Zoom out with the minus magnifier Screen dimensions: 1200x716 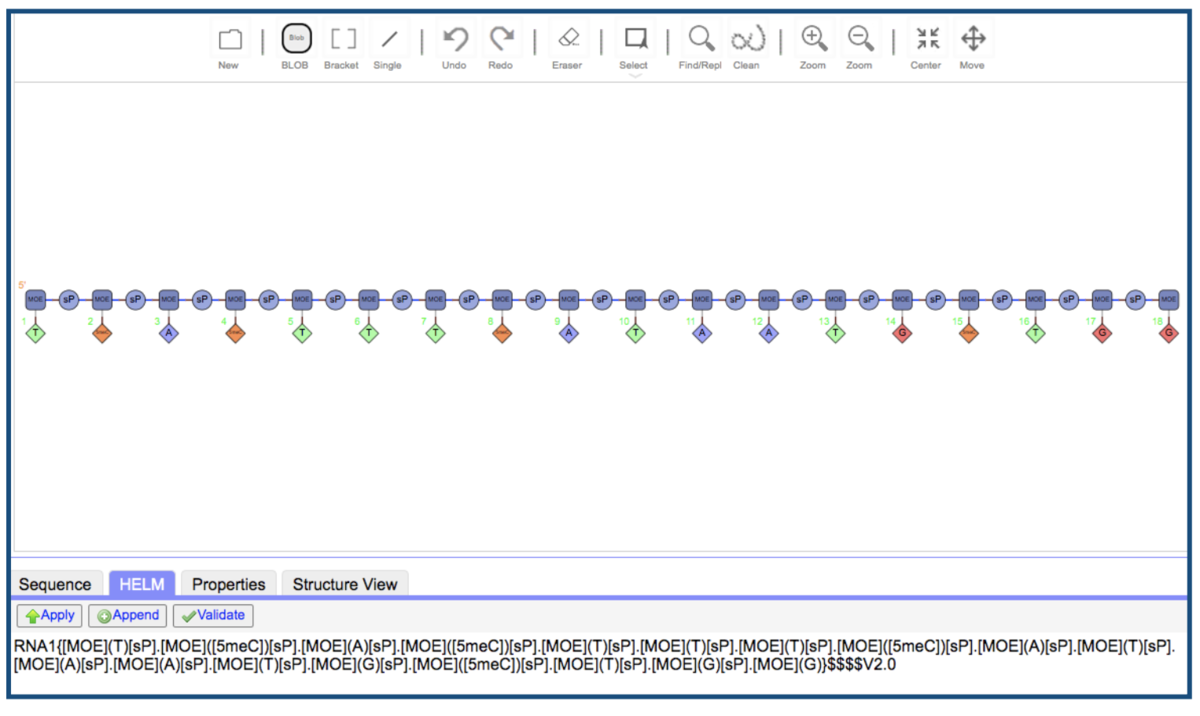point(859,40)
